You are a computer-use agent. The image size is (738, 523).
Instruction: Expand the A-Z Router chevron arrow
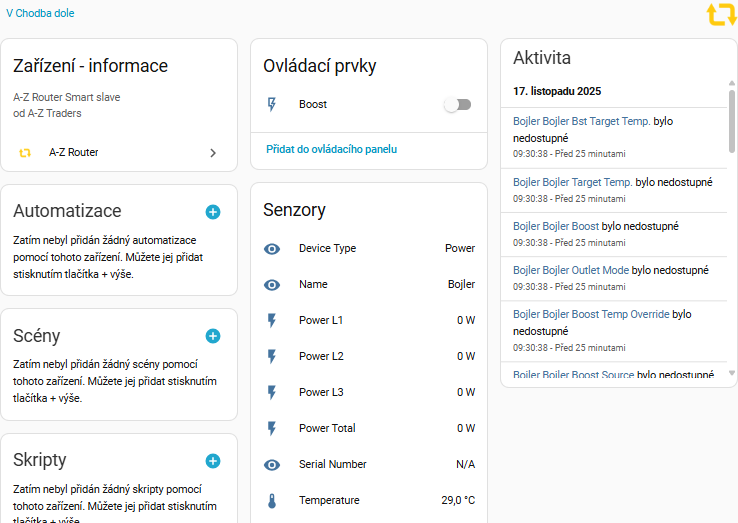pos(212,153)
